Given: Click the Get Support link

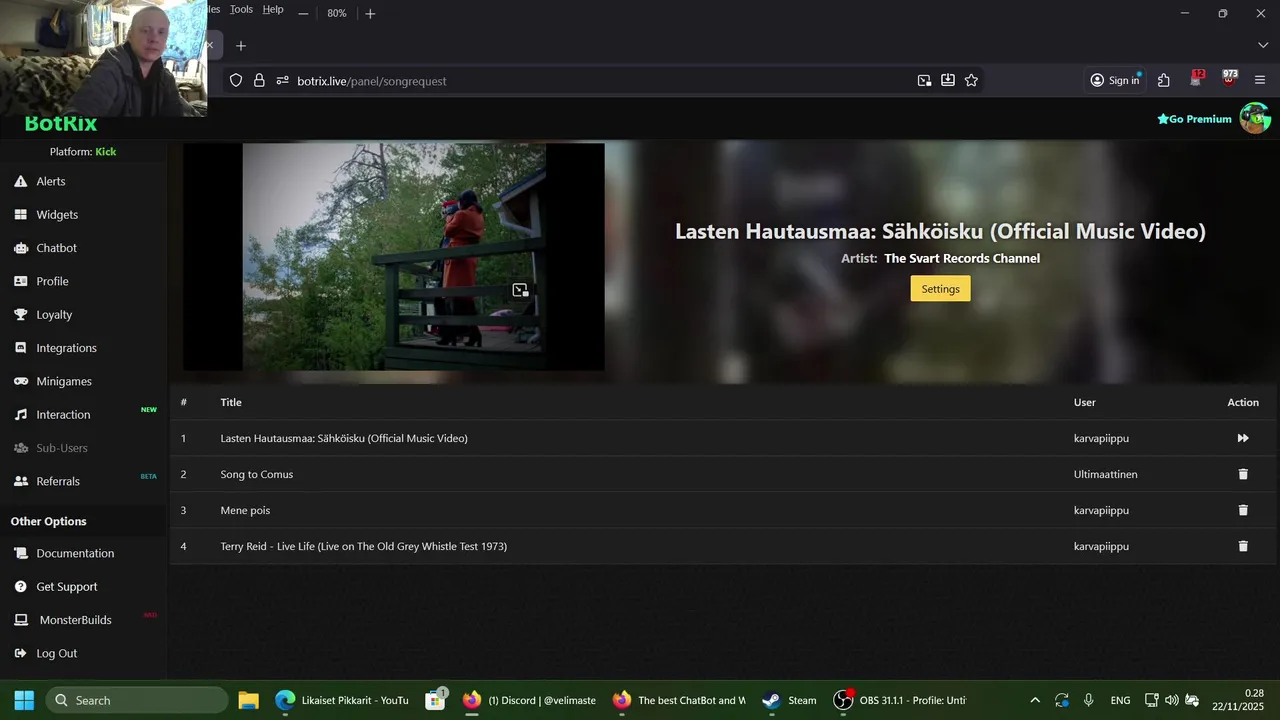Looking at the screenshot, I should pos(67,587).
